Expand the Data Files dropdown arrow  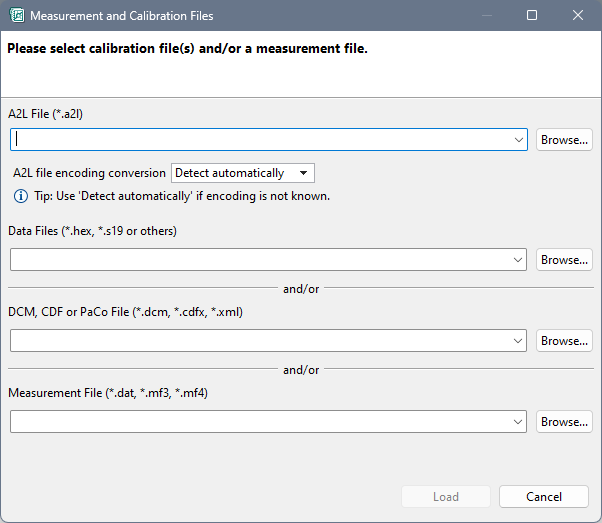pyautogui.click(x=518, y=260)
